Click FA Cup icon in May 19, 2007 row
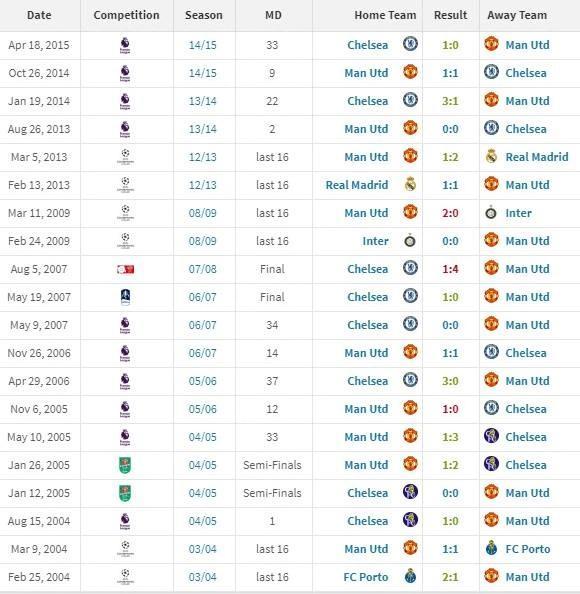580x594 pixels. coord(125,297)
